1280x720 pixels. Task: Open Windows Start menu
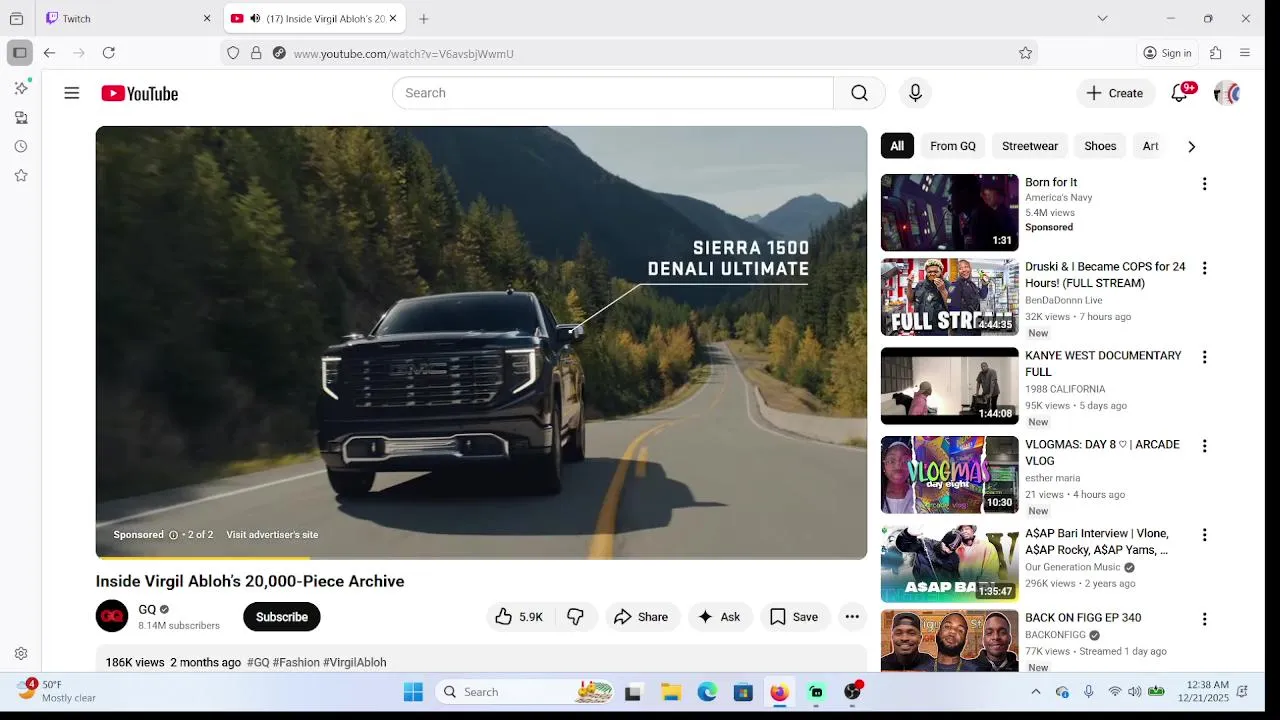pos(413,692)
